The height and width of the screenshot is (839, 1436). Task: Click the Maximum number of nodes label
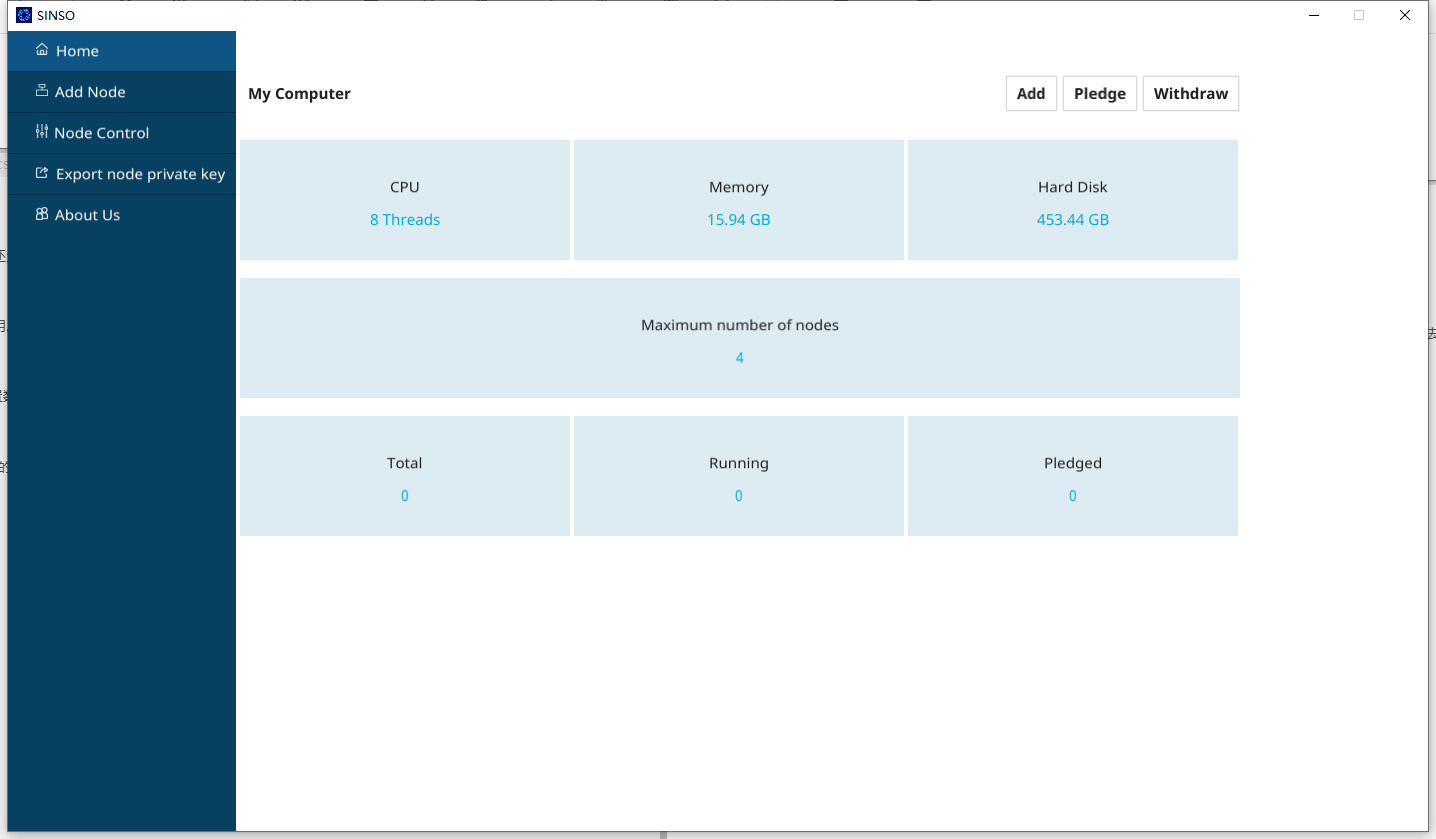tap(739, 325)
